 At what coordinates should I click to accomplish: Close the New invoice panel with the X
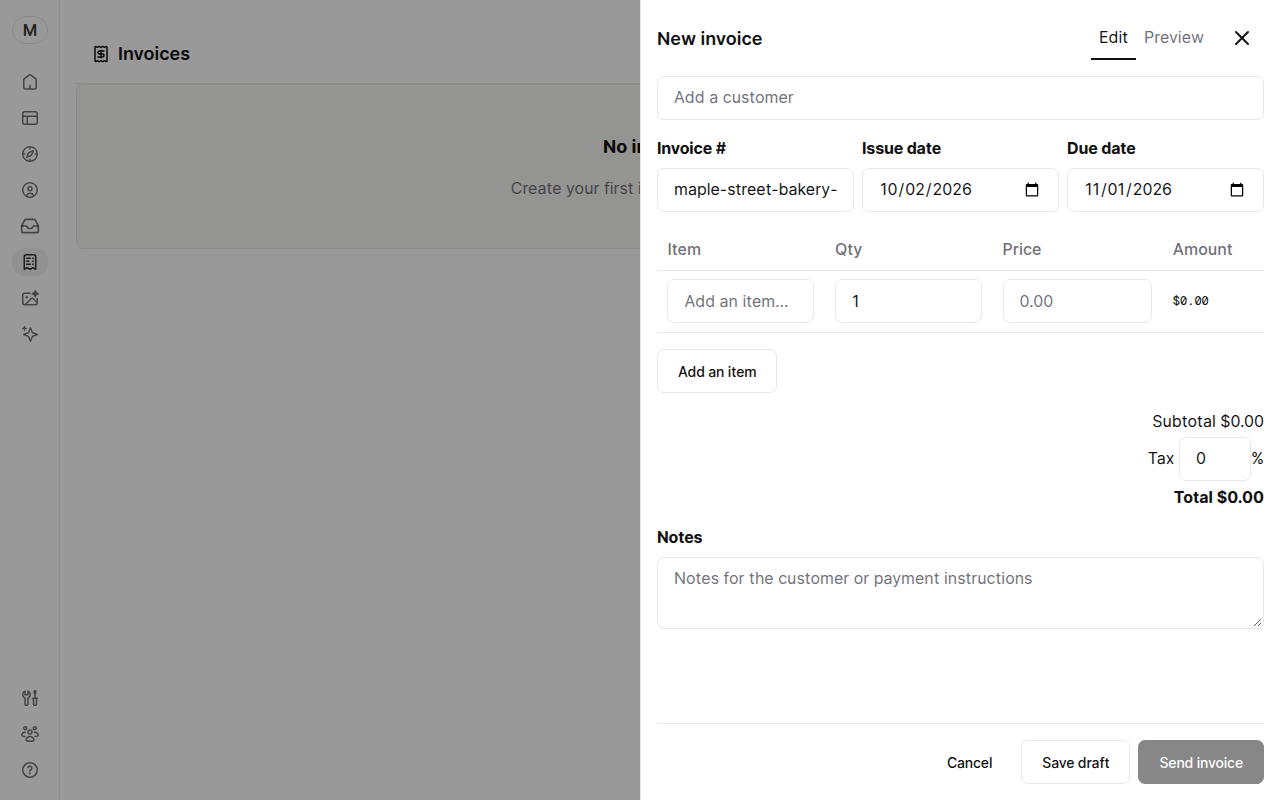pos(1242,38)
